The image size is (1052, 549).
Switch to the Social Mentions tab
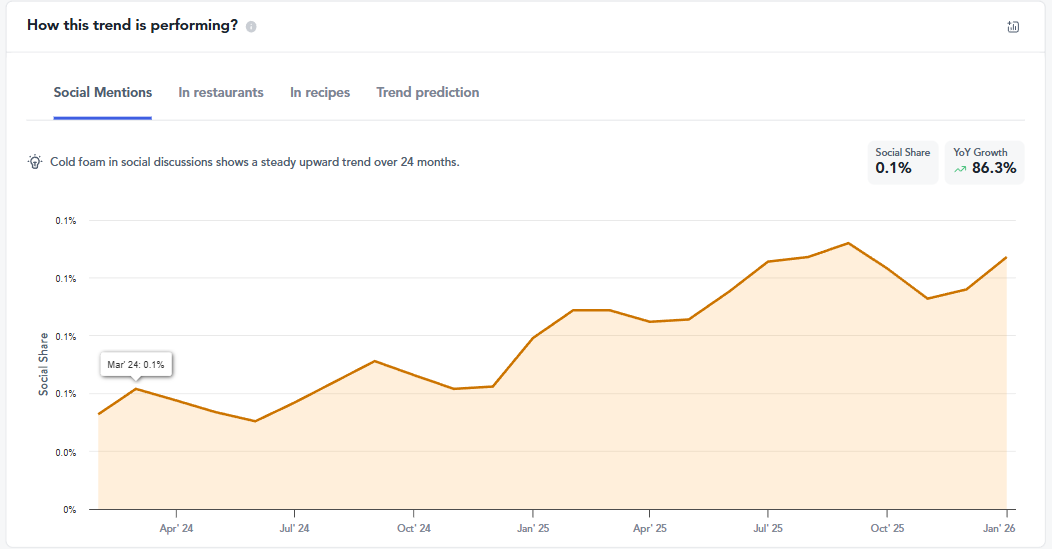(103, 92)
